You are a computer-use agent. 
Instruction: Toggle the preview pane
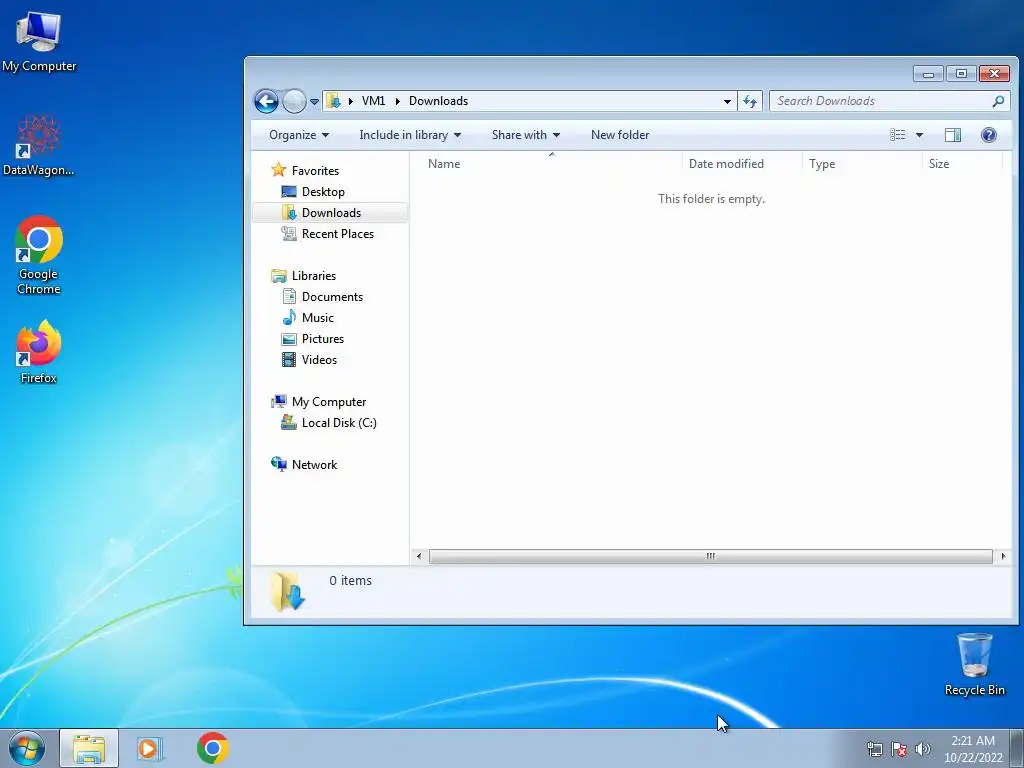click(953, 135)
